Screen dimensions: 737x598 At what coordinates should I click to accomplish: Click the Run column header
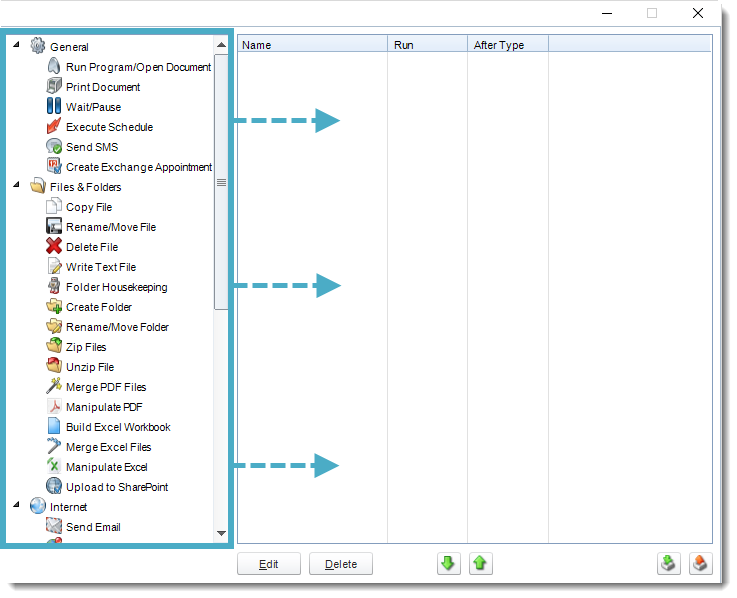click(x=427, y=45)
